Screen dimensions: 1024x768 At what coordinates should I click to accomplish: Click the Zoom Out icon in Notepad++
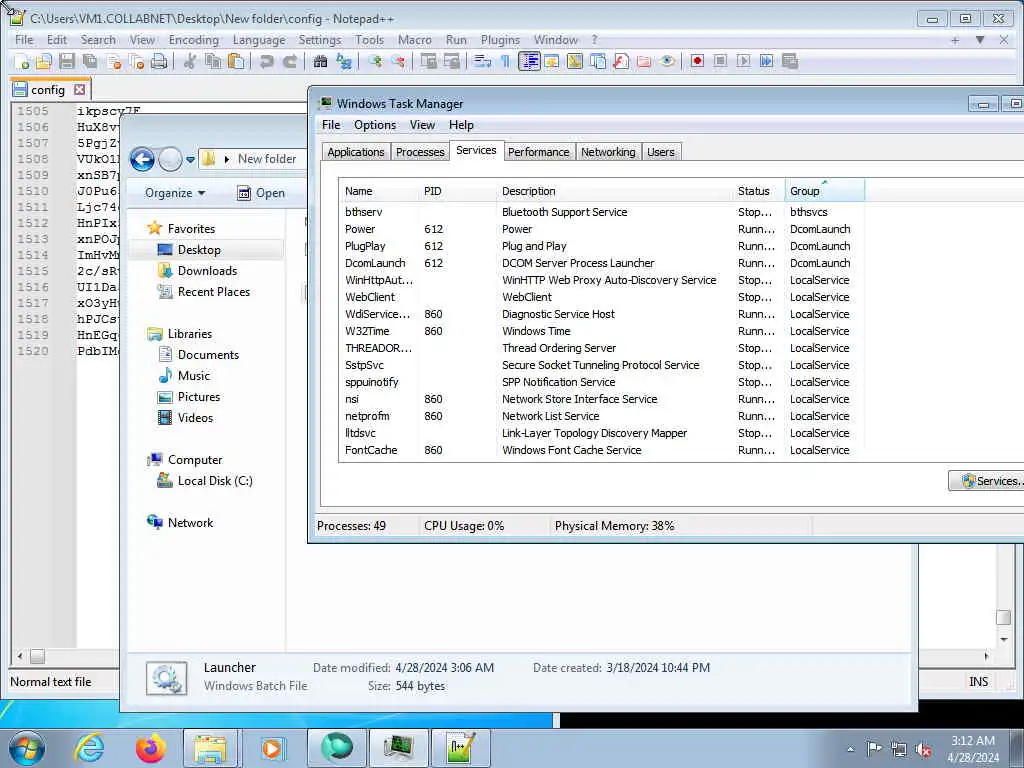point(398,61)
